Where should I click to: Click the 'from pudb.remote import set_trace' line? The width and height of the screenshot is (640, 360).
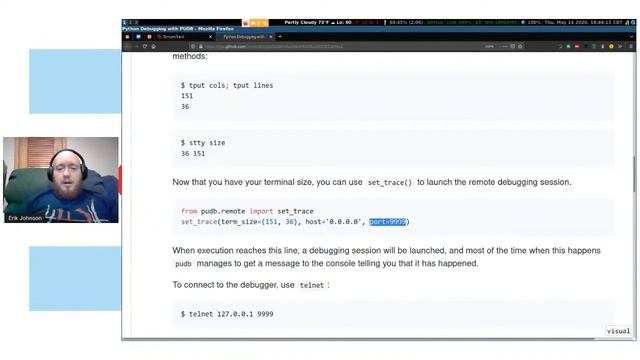click(x=247, y=211)
